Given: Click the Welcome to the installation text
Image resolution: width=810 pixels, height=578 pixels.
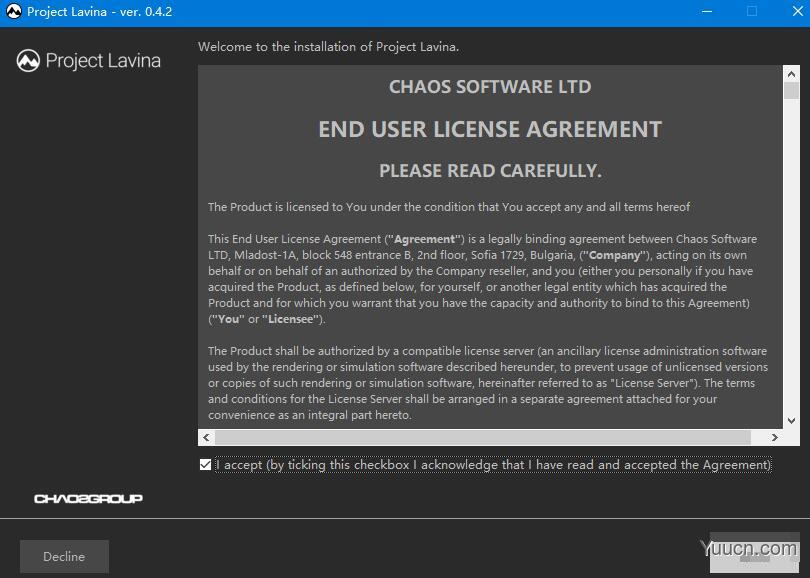Looking at the screenshot, I should 329,46.
